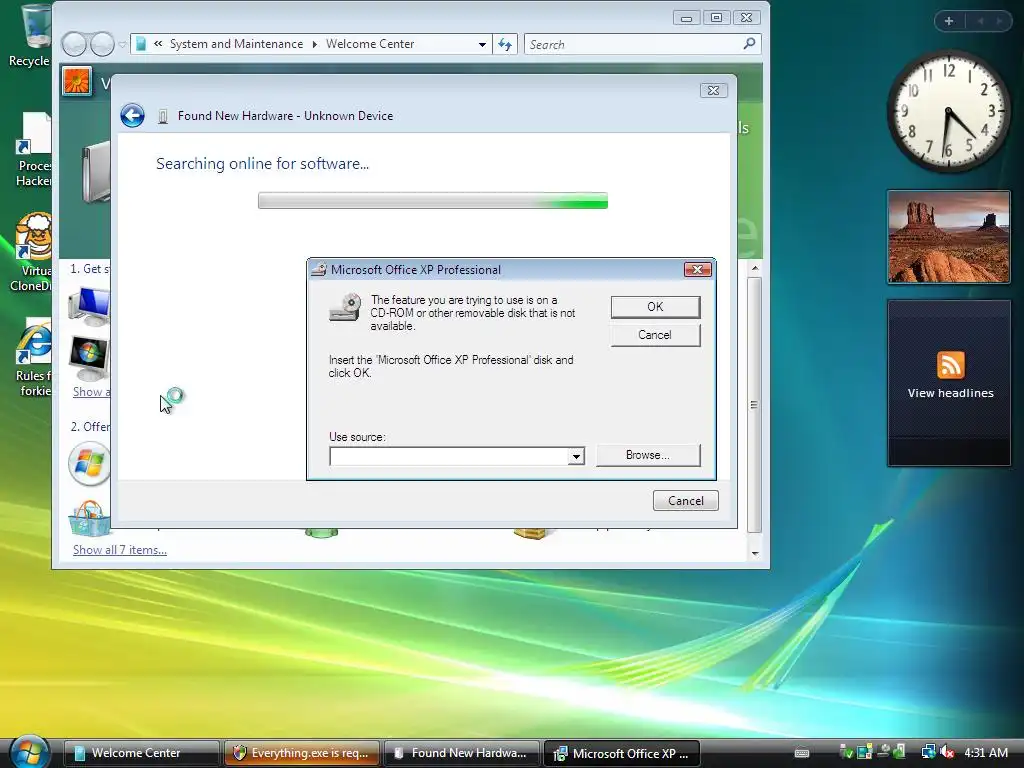The image size is (1024, 768).
Task: Switch to Everything.exe taskbar button
Action: (x=302, y=753)
